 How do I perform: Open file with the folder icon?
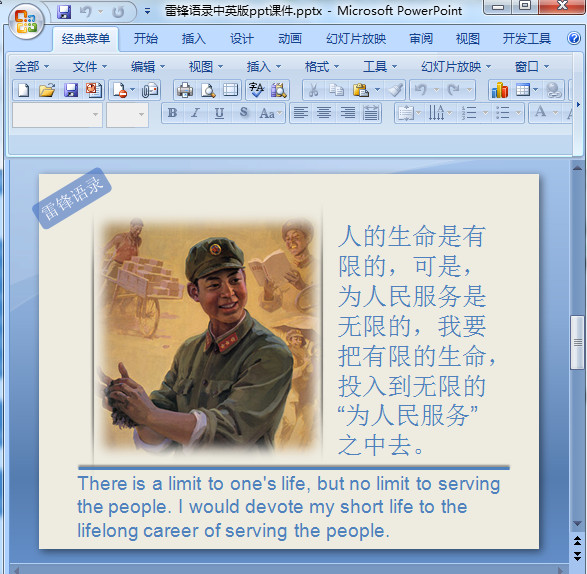click(47, 90)
